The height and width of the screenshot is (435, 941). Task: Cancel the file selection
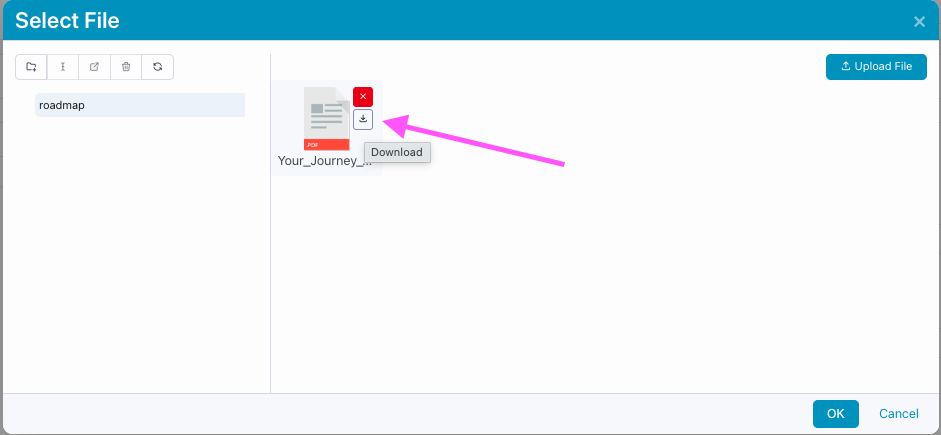(898, 414)
